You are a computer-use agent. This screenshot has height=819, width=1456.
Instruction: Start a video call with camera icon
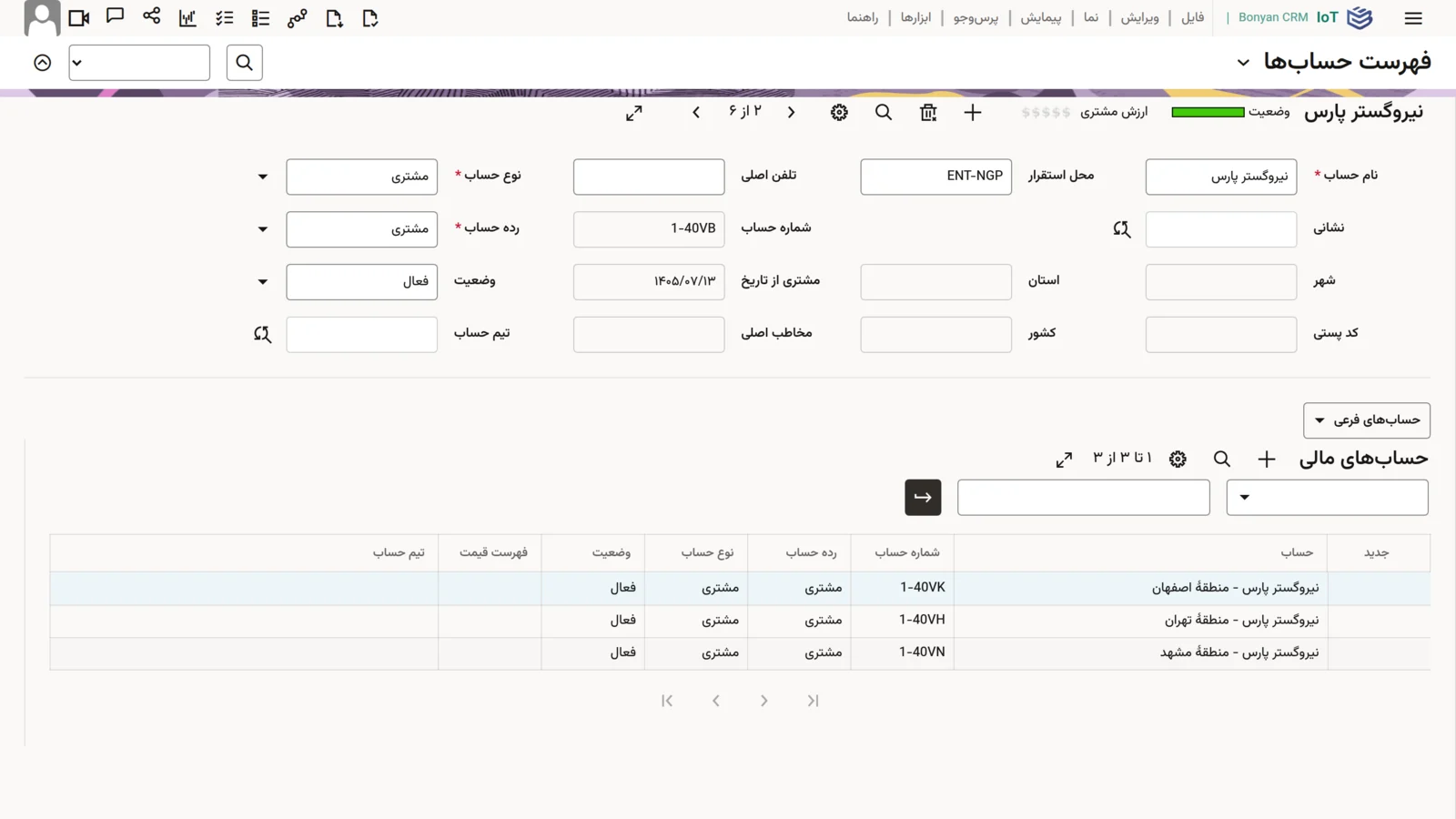[79, 18]
